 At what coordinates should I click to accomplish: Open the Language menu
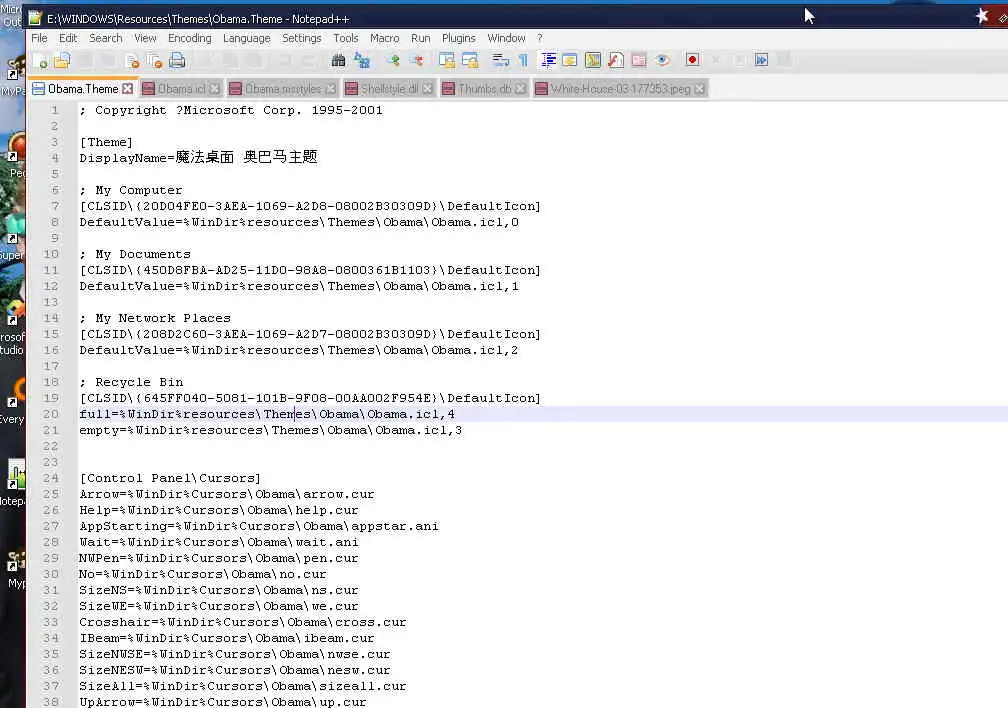(x=246, y=38)
